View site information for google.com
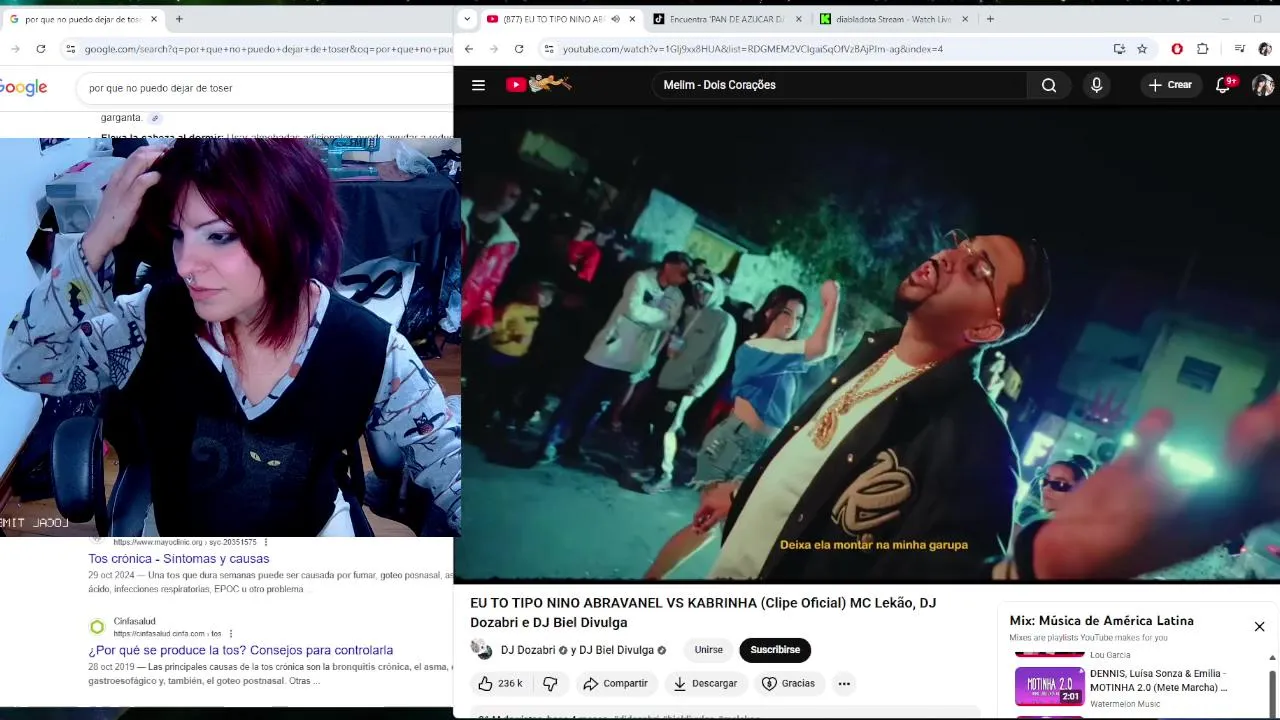1280x720 pixels. (70, 49)
